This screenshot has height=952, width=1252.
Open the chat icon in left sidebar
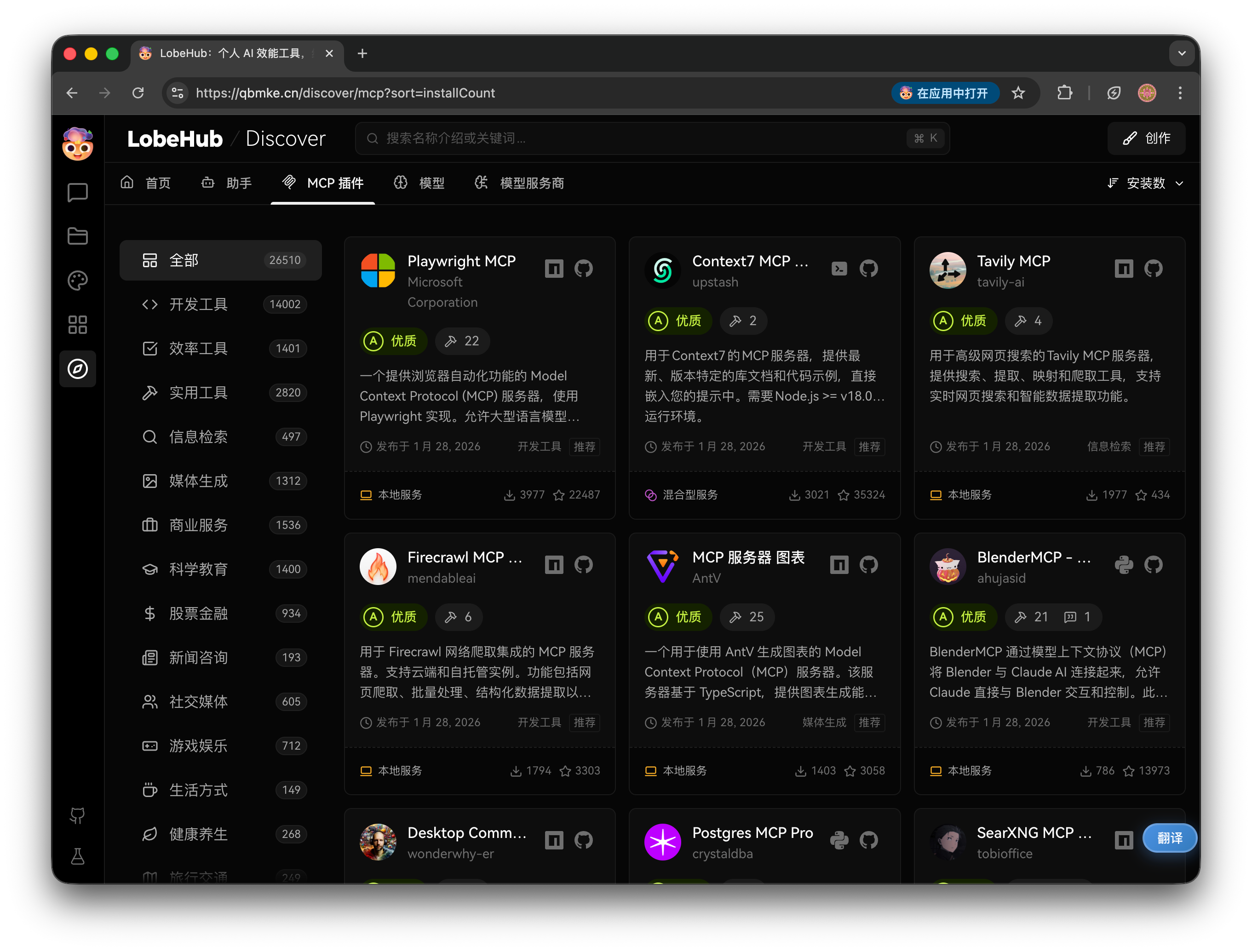(78, 192)
